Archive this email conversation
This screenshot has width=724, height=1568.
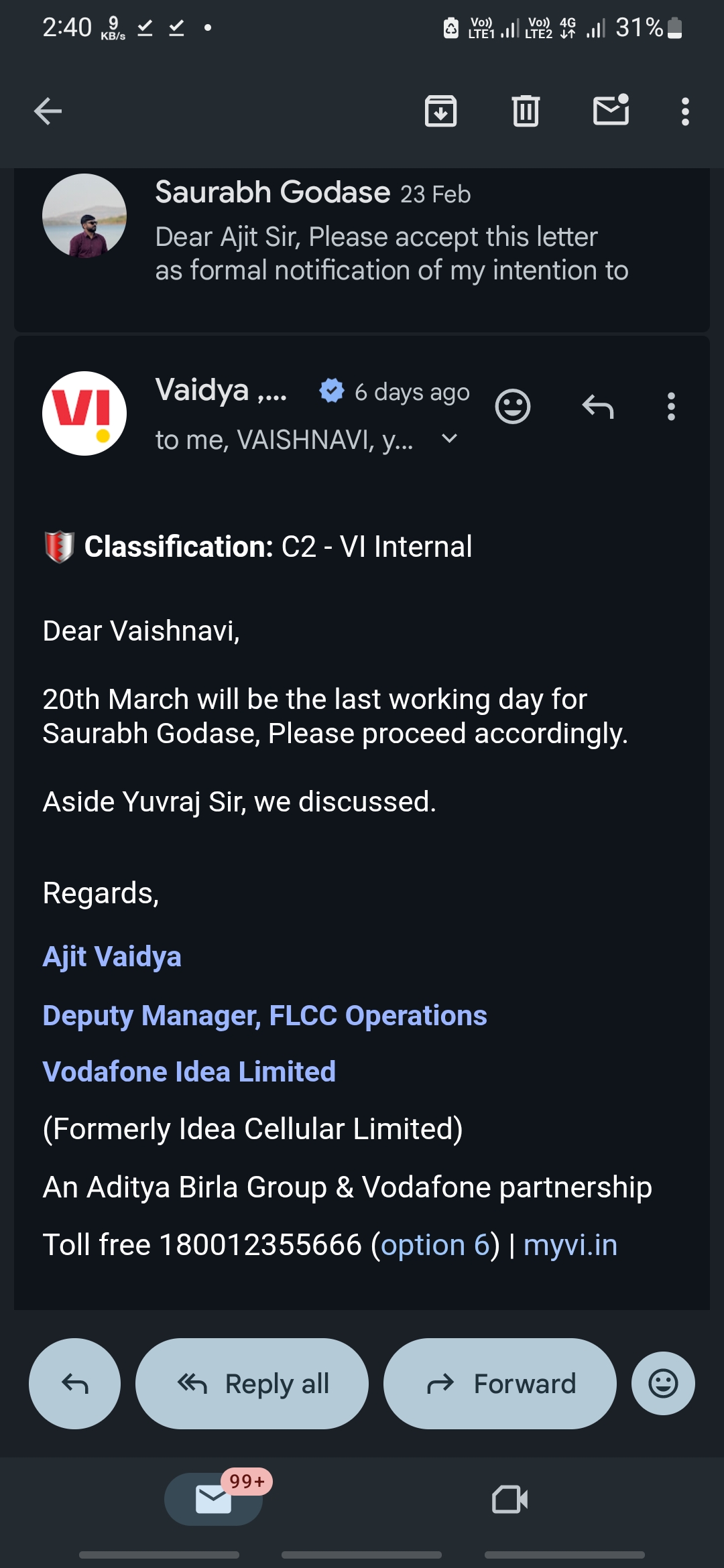440,111
